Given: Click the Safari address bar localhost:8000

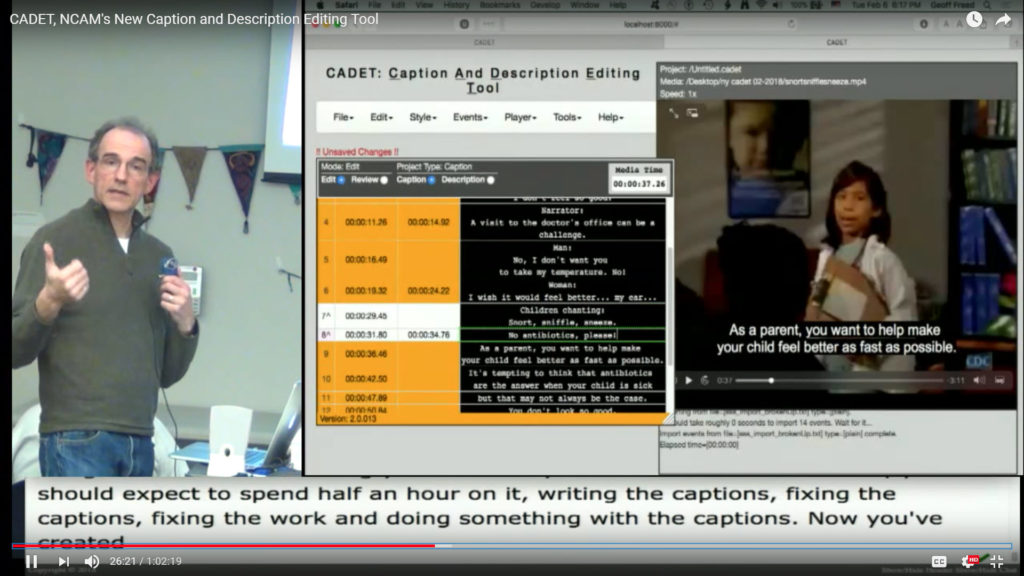Looking at the screenshot, I should [650, 24].
